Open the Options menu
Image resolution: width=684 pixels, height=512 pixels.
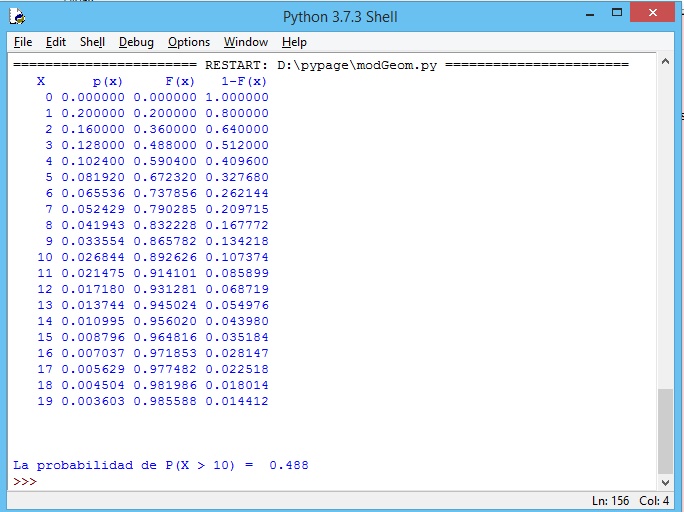pyautogui.click(x=189, y=42)
